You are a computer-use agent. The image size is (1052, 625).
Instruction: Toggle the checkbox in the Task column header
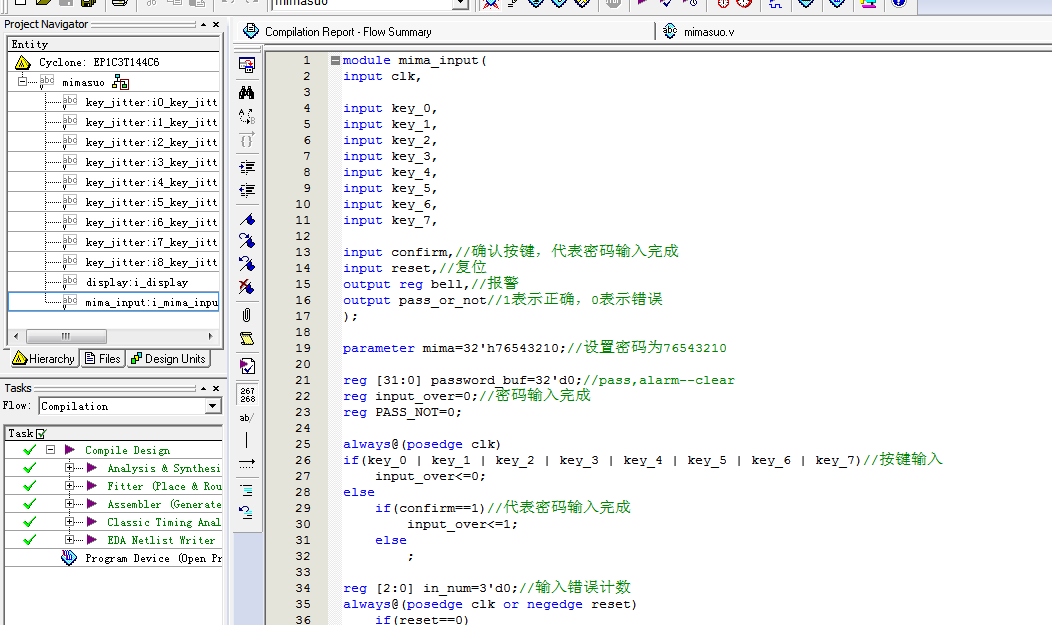(40, 433)
